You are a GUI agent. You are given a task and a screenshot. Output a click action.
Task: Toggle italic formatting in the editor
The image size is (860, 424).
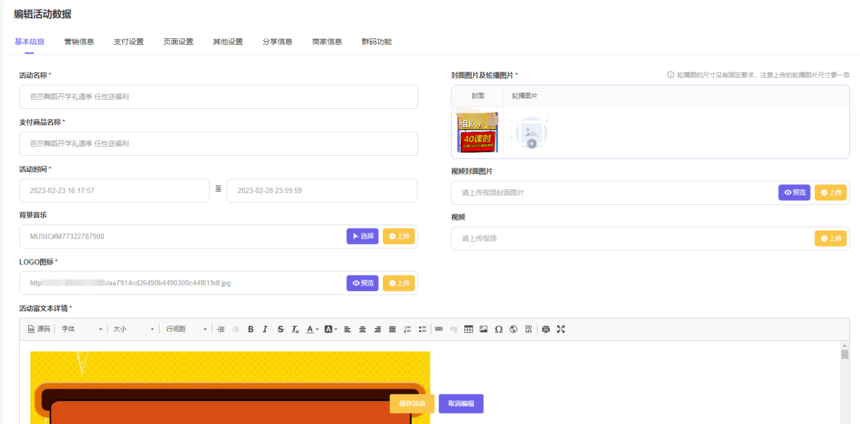pyautogui.click(x=265, y=329)
